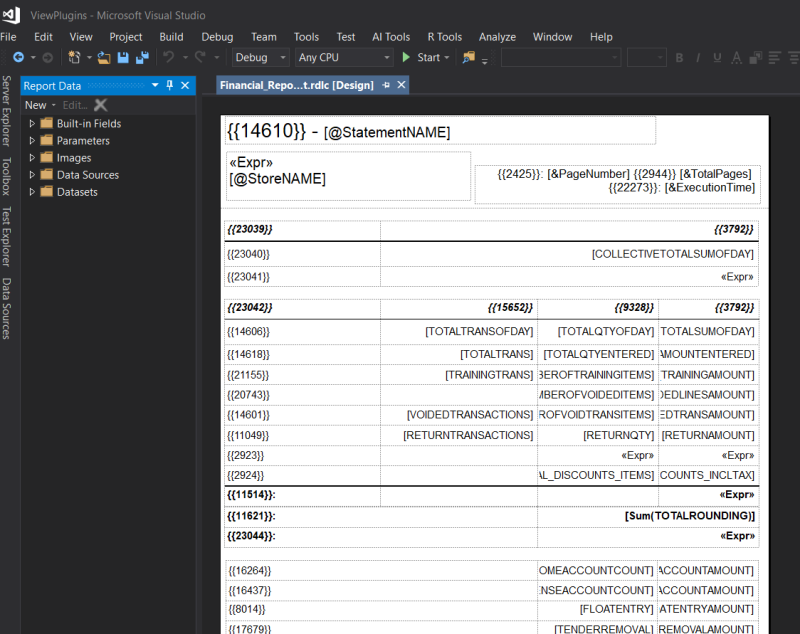
Task: Open the R Tools menu
Action: pyautogui.click(x=444, y=37)
